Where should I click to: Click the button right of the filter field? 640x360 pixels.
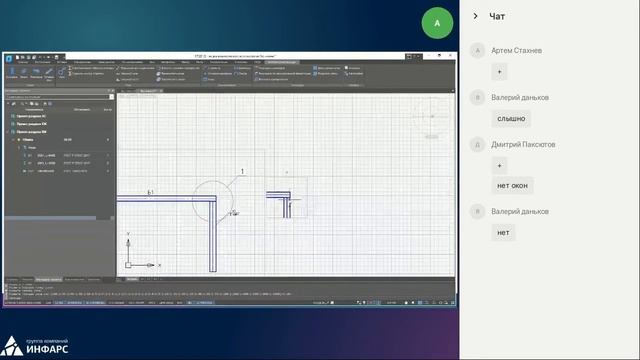pos(112,97)
